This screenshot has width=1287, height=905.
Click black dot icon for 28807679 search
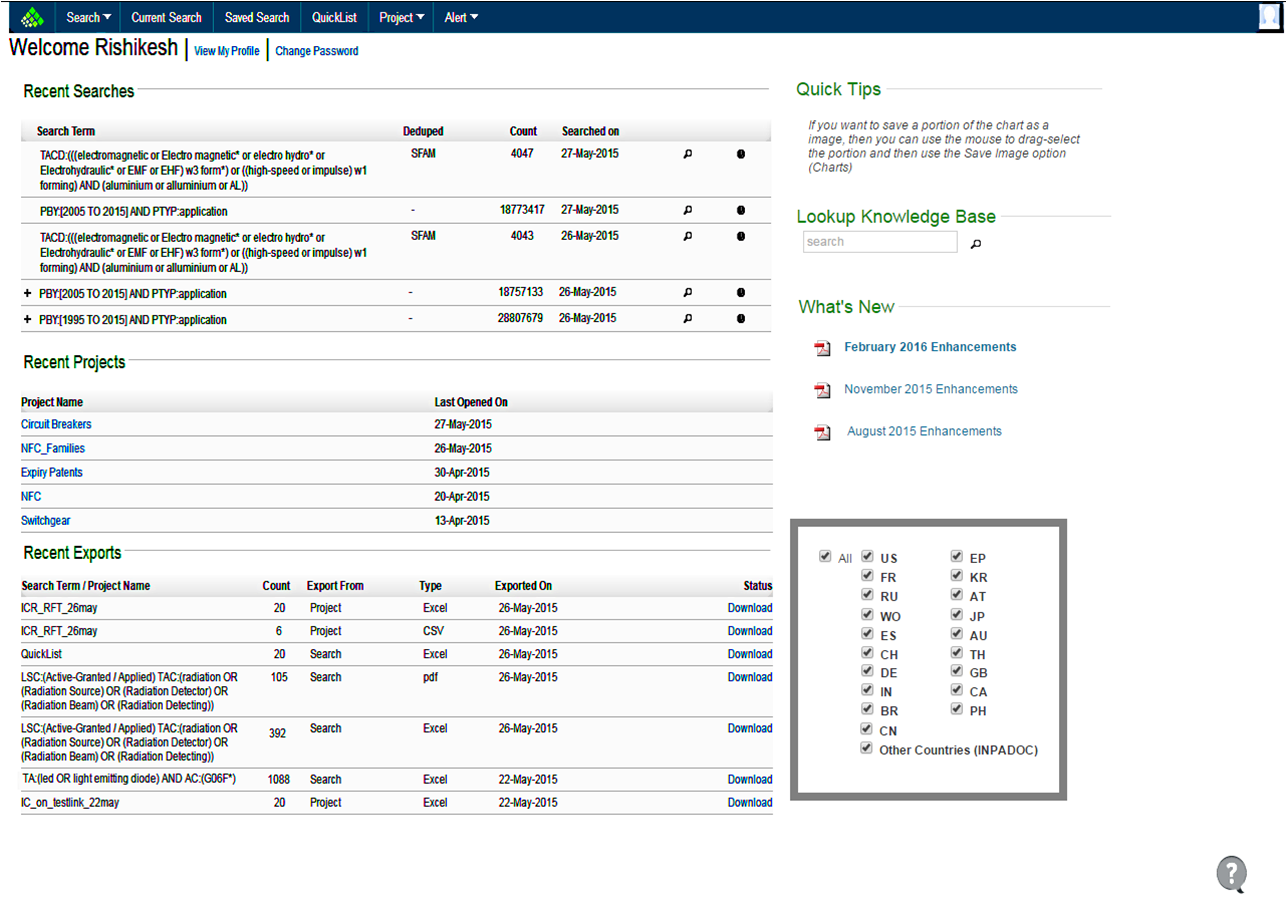tap(741, 319)
